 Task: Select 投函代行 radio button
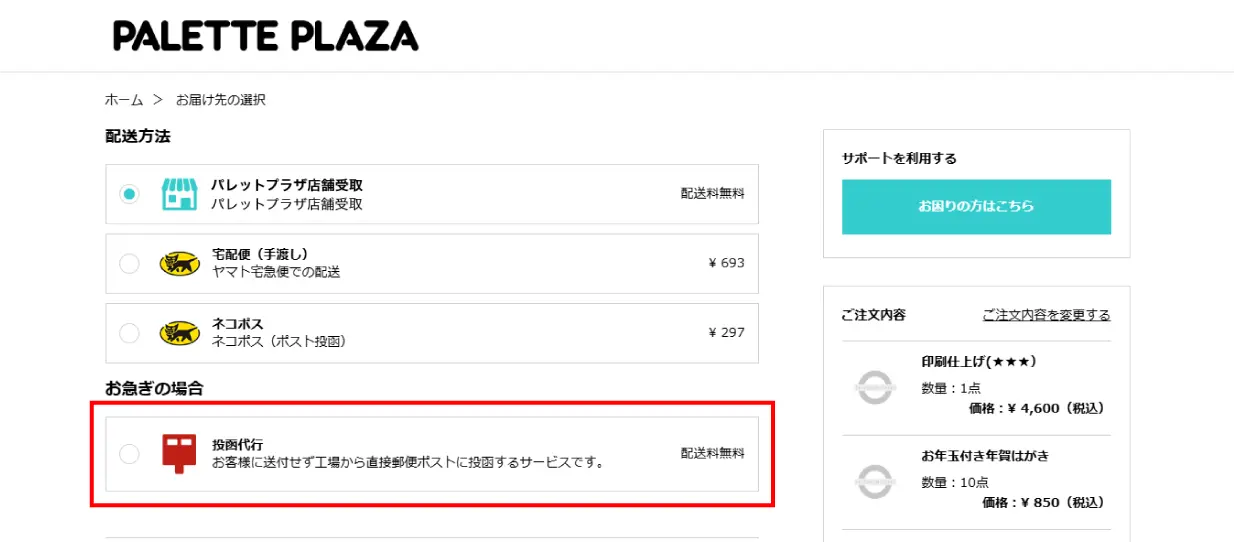coord(130,454)
